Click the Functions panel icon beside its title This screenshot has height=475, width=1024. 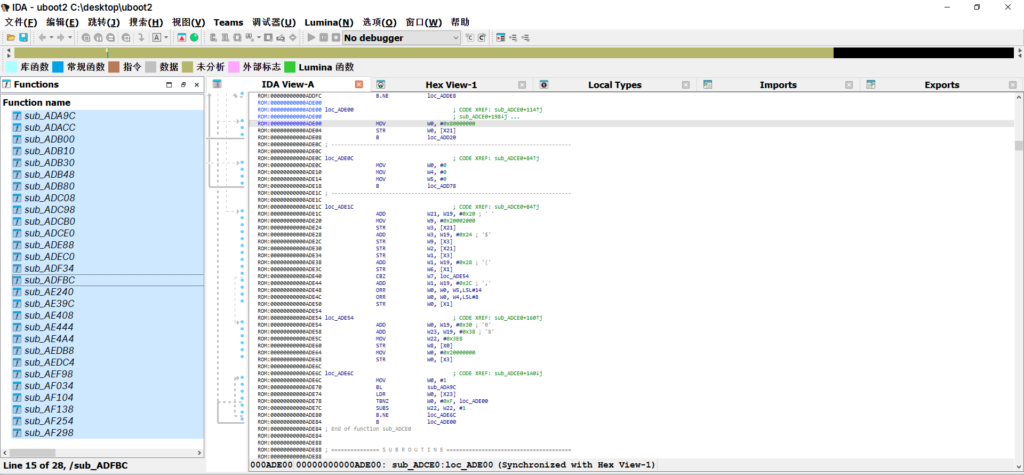[x=7, y=84]
